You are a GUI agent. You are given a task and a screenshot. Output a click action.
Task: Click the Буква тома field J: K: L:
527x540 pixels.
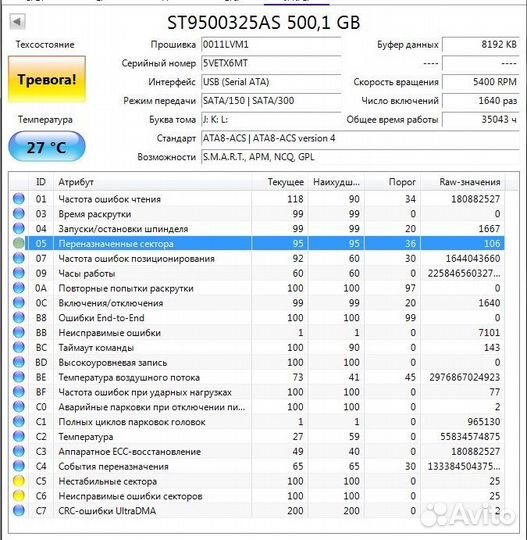pos(271,120)
